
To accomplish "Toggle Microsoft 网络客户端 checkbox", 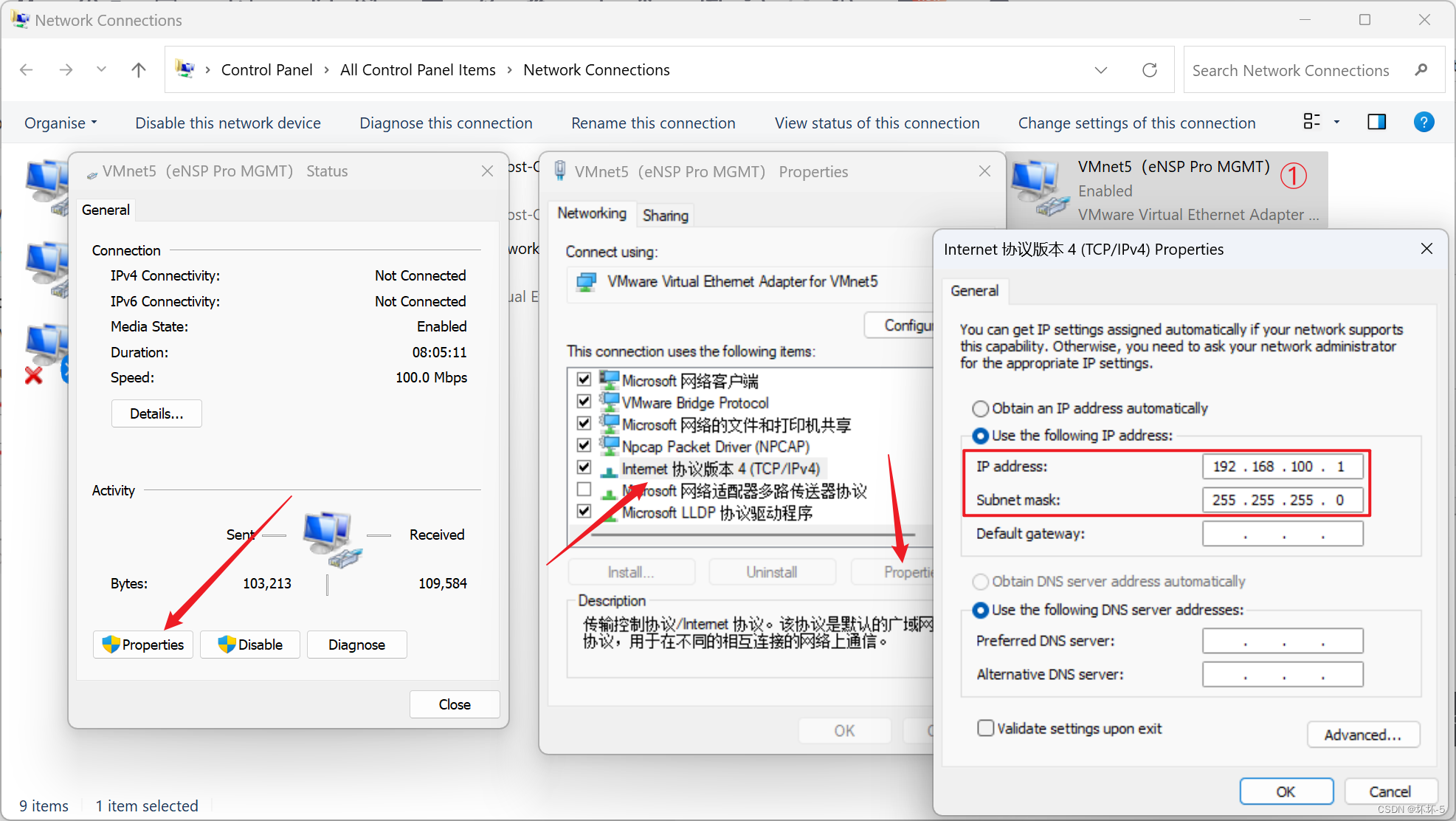I will point(584,379).
